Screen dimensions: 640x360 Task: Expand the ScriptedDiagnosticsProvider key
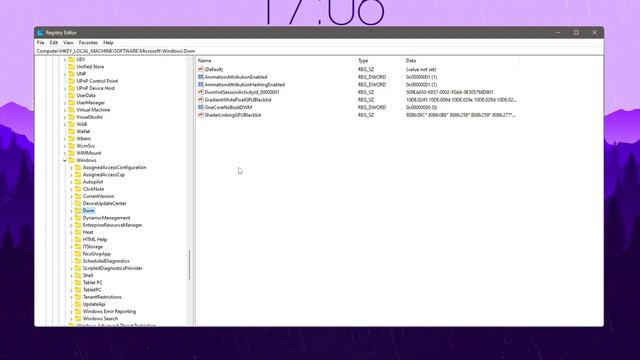coord(71,269)
